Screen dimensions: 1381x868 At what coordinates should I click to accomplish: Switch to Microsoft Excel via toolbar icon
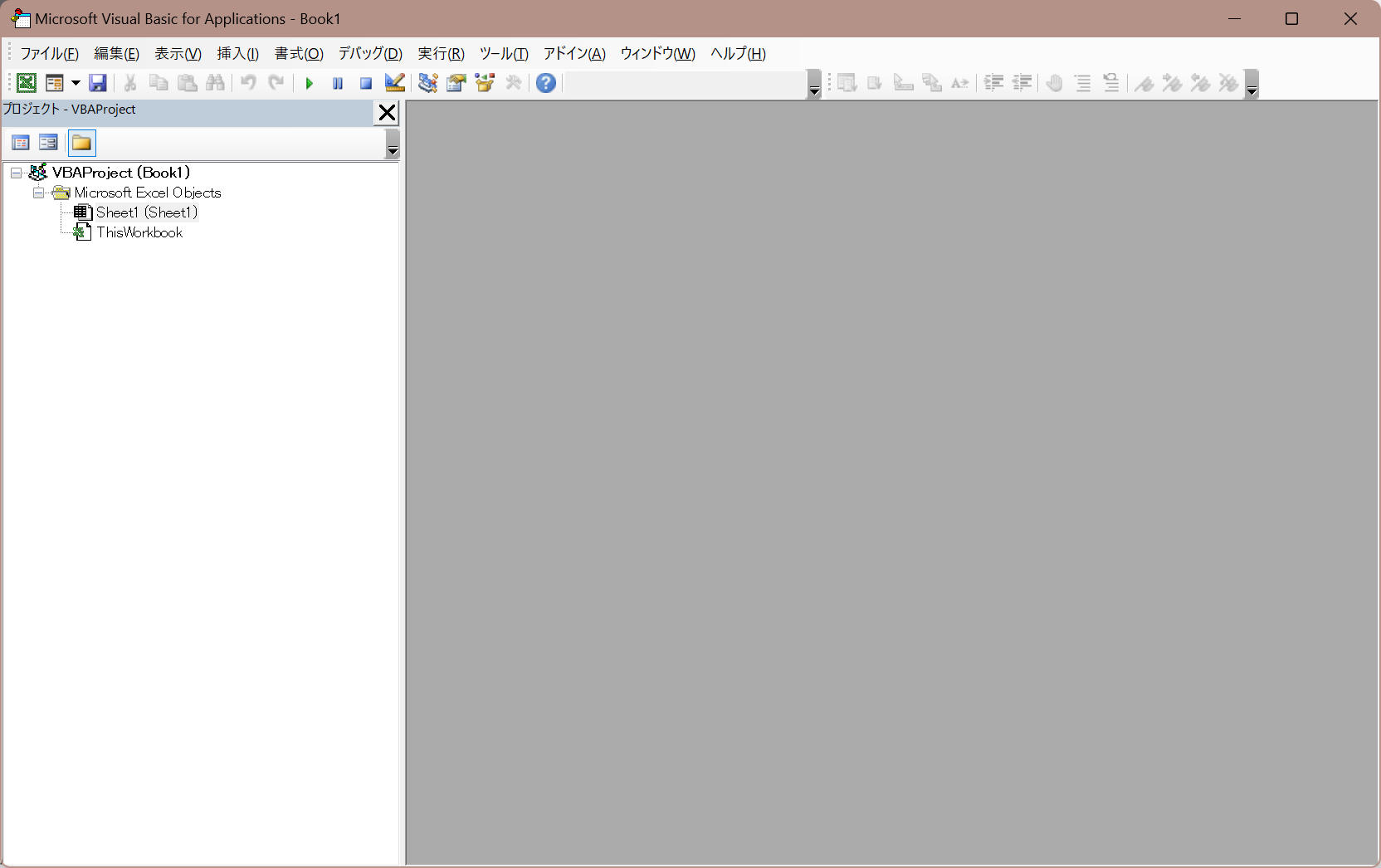pos(26,83)
